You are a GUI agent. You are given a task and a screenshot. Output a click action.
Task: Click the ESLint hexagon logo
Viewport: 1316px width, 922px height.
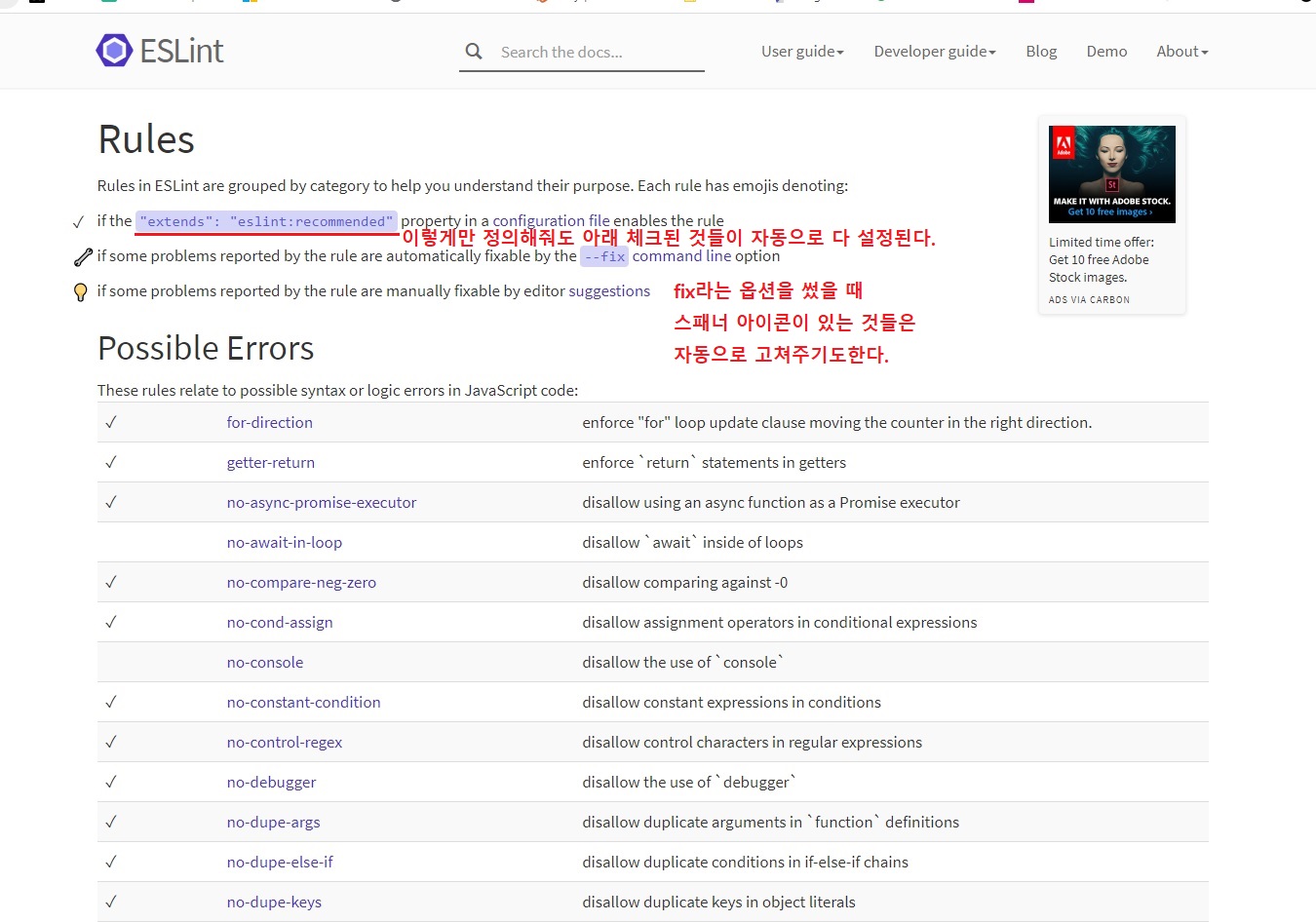pyautogui.click(x=114, y=51)
